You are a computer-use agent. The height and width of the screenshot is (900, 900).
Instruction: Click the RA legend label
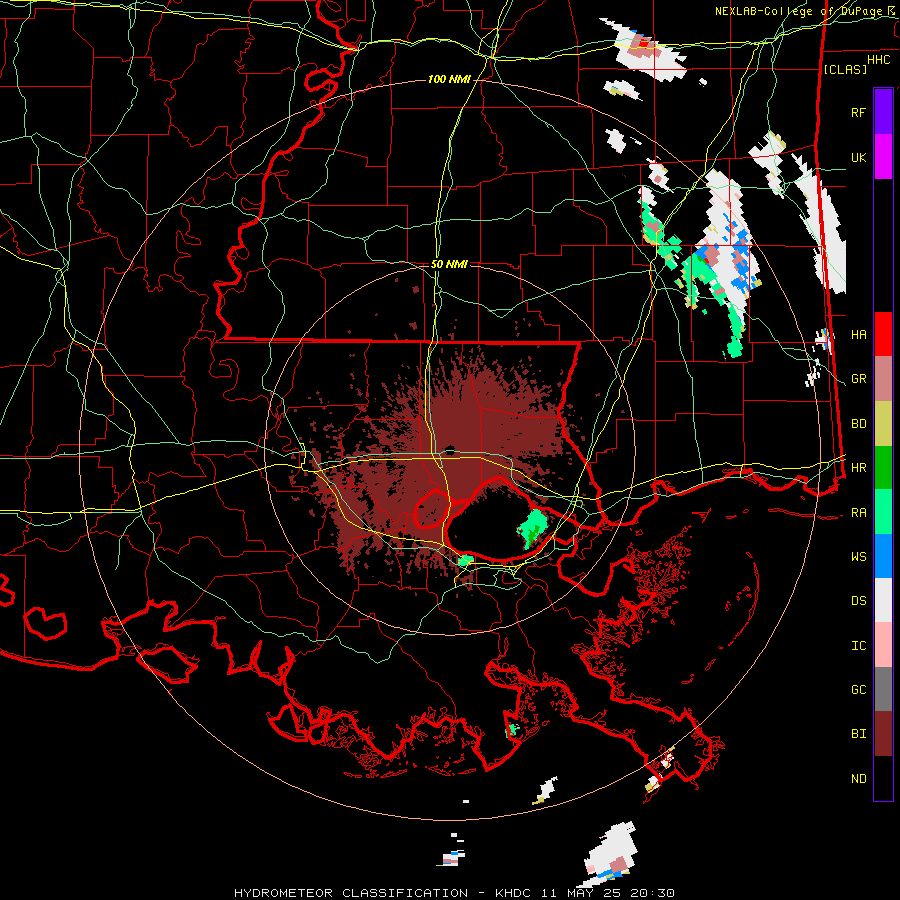tap(858, 513)
